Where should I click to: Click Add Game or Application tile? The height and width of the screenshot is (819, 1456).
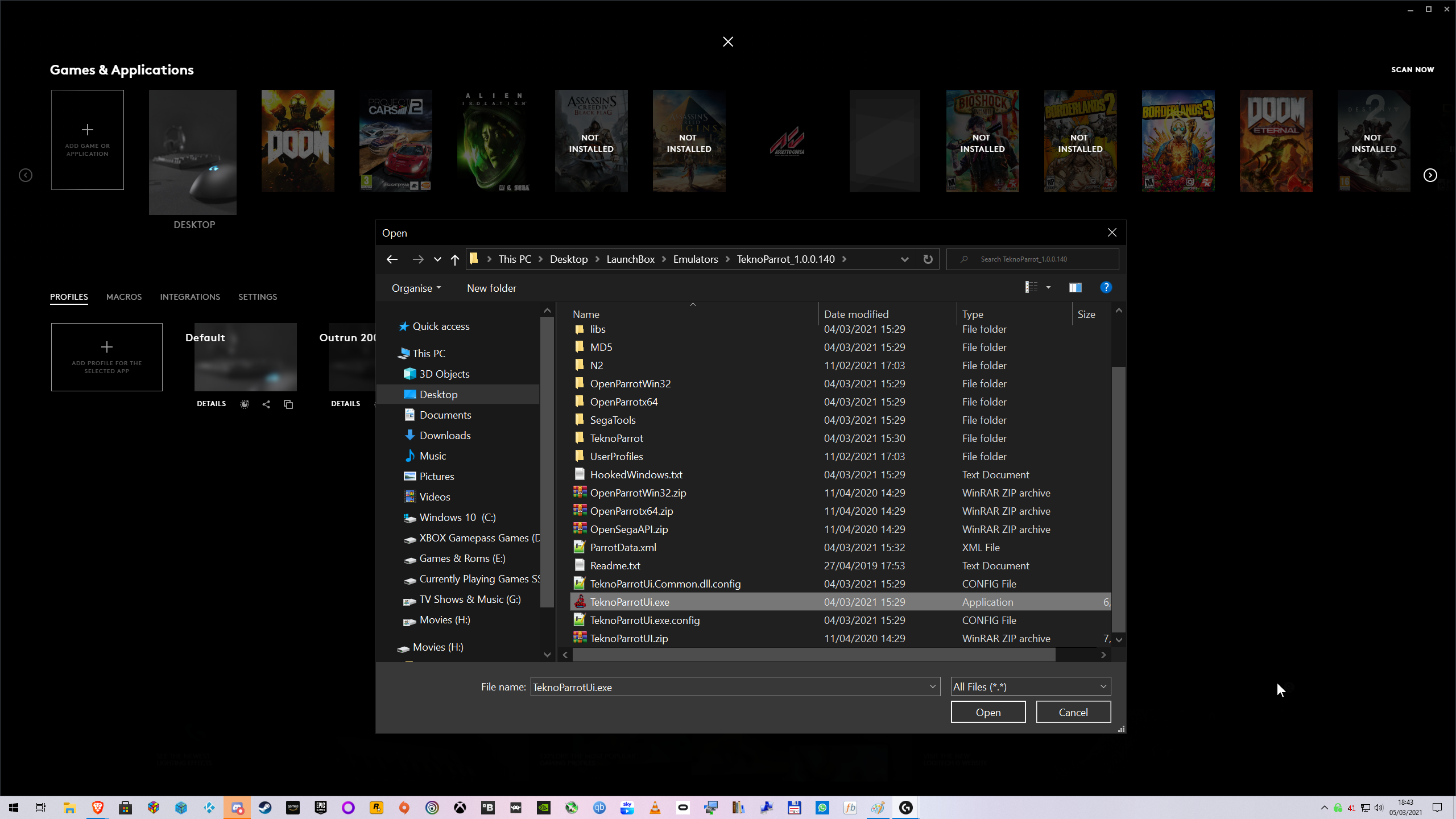[x=88, y=140]
